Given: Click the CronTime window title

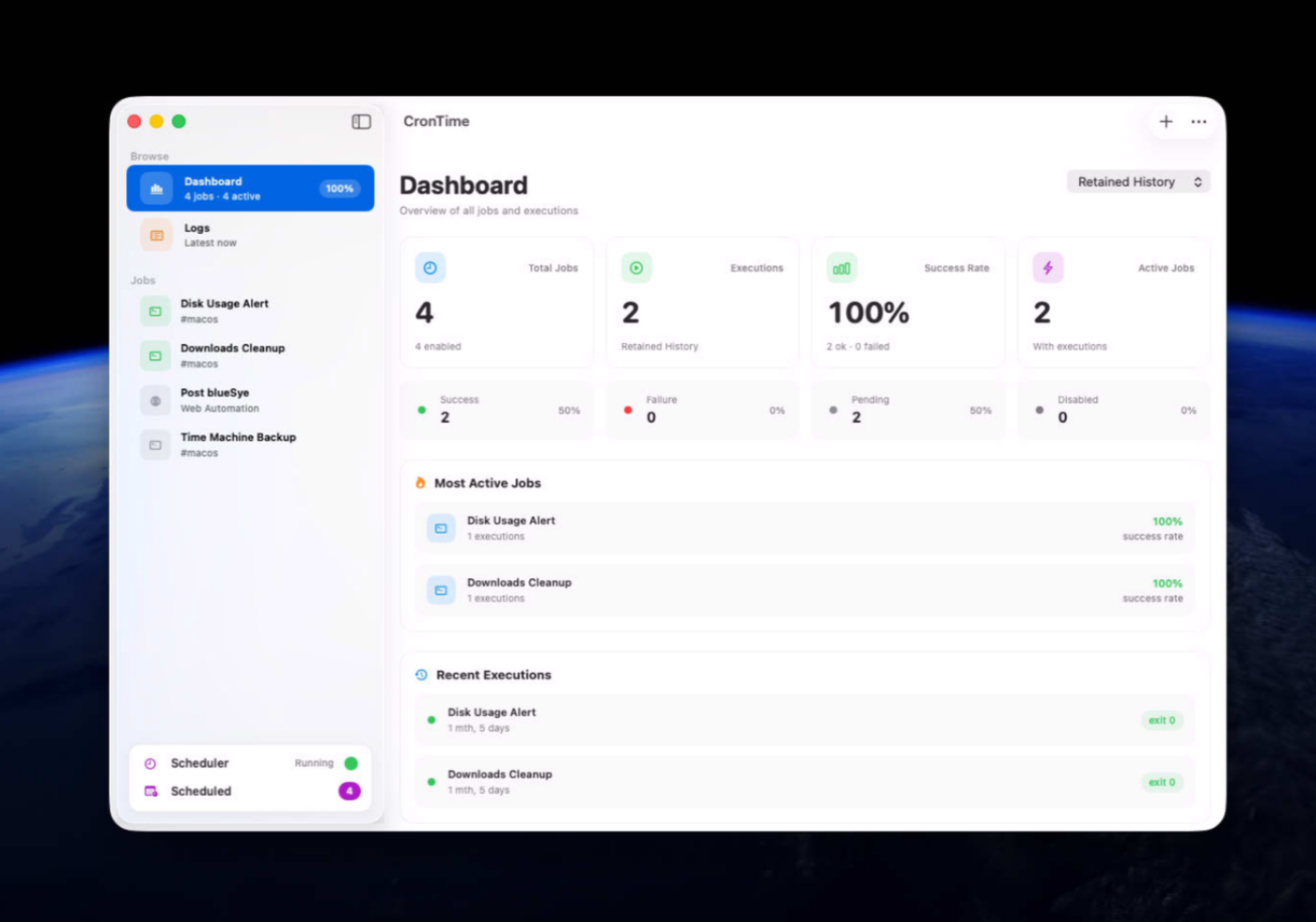Looking at the screenshot, I should tap(436, 121).
